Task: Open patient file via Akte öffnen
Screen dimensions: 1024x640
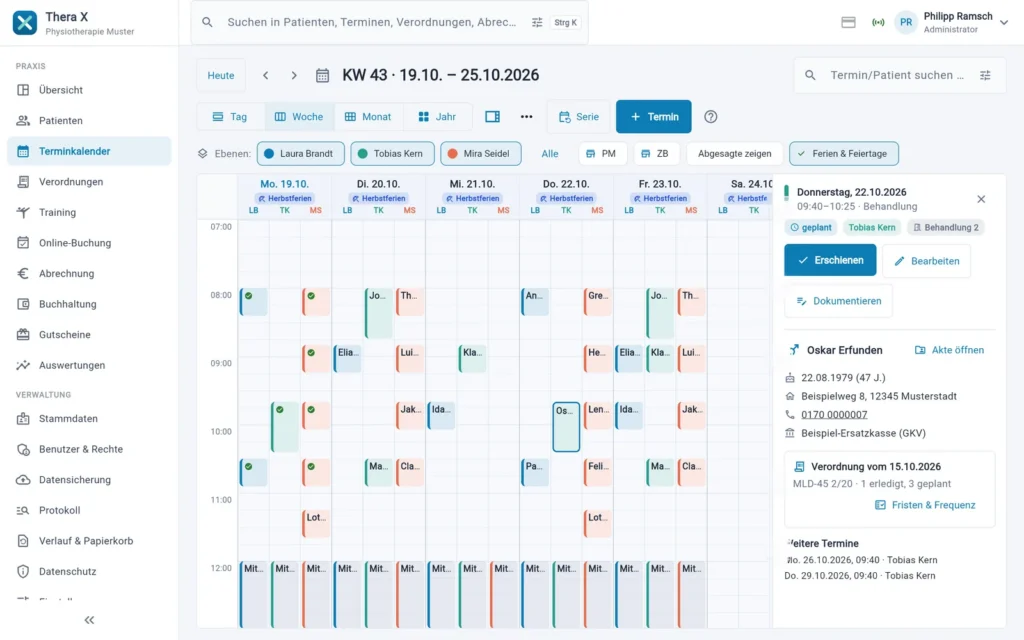Action: pyautogui.click(x=950, y=350)
